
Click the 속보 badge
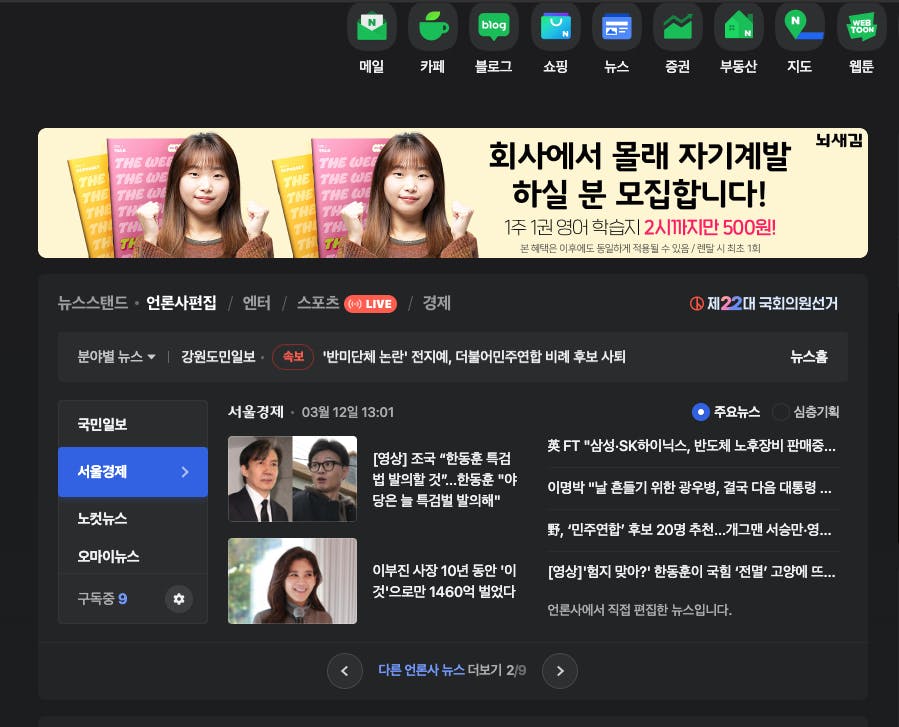[x=293, y=357]
